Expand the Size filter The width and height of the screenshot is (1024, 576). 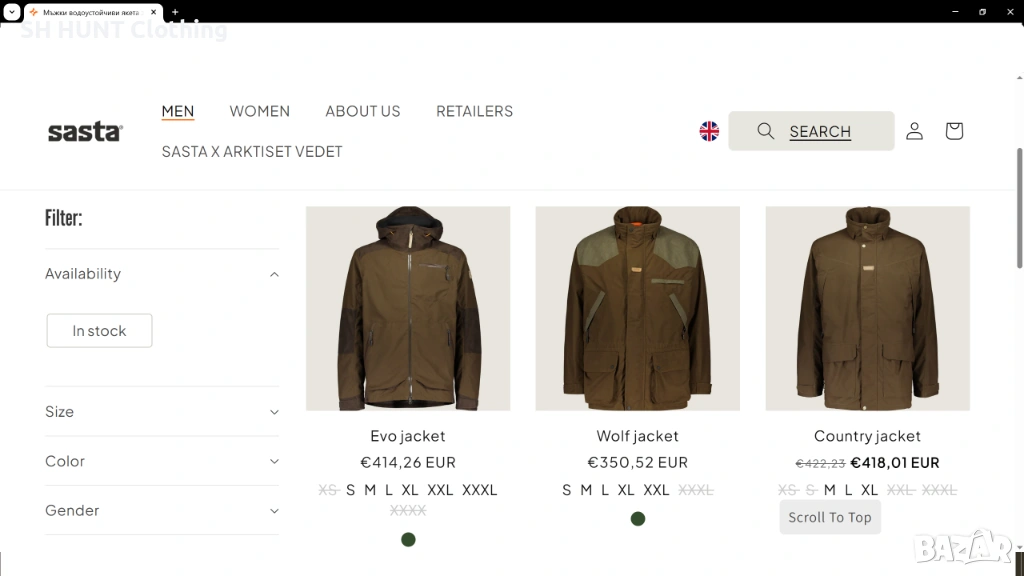[x=162, y=412]
